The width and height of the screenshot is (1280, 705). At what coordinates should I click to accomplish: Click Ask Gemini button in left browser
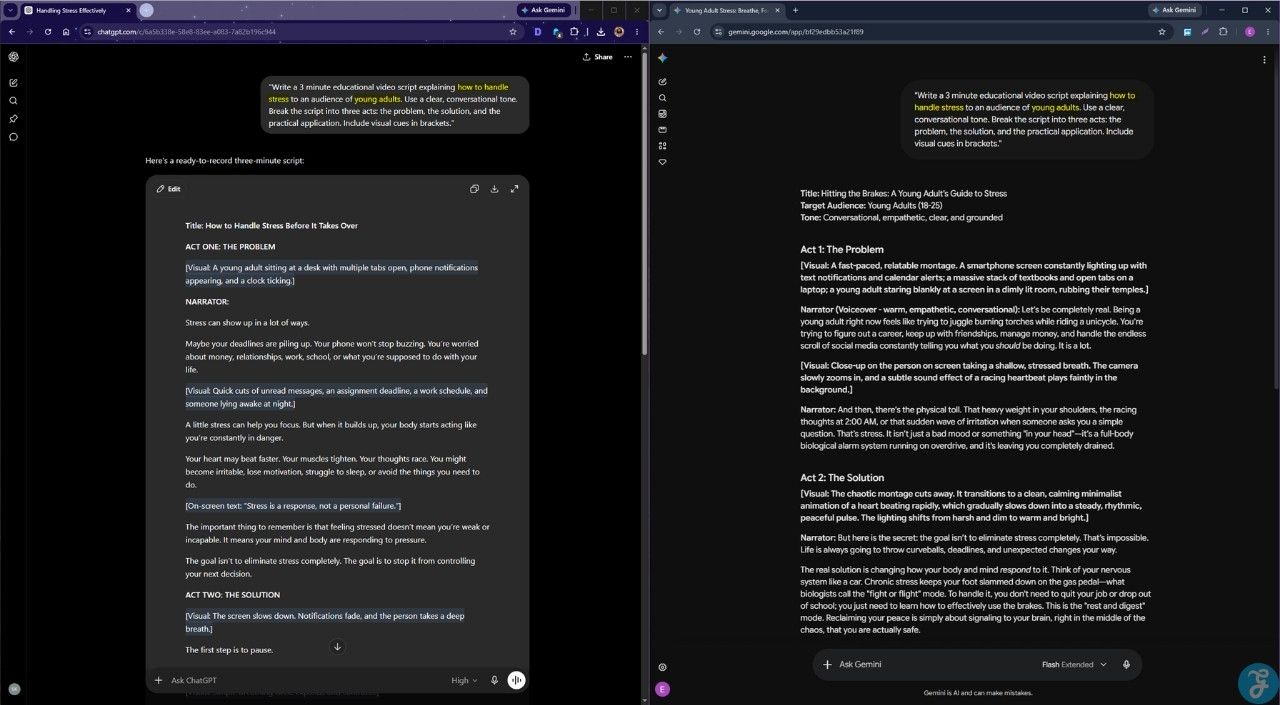click(544, 10)
